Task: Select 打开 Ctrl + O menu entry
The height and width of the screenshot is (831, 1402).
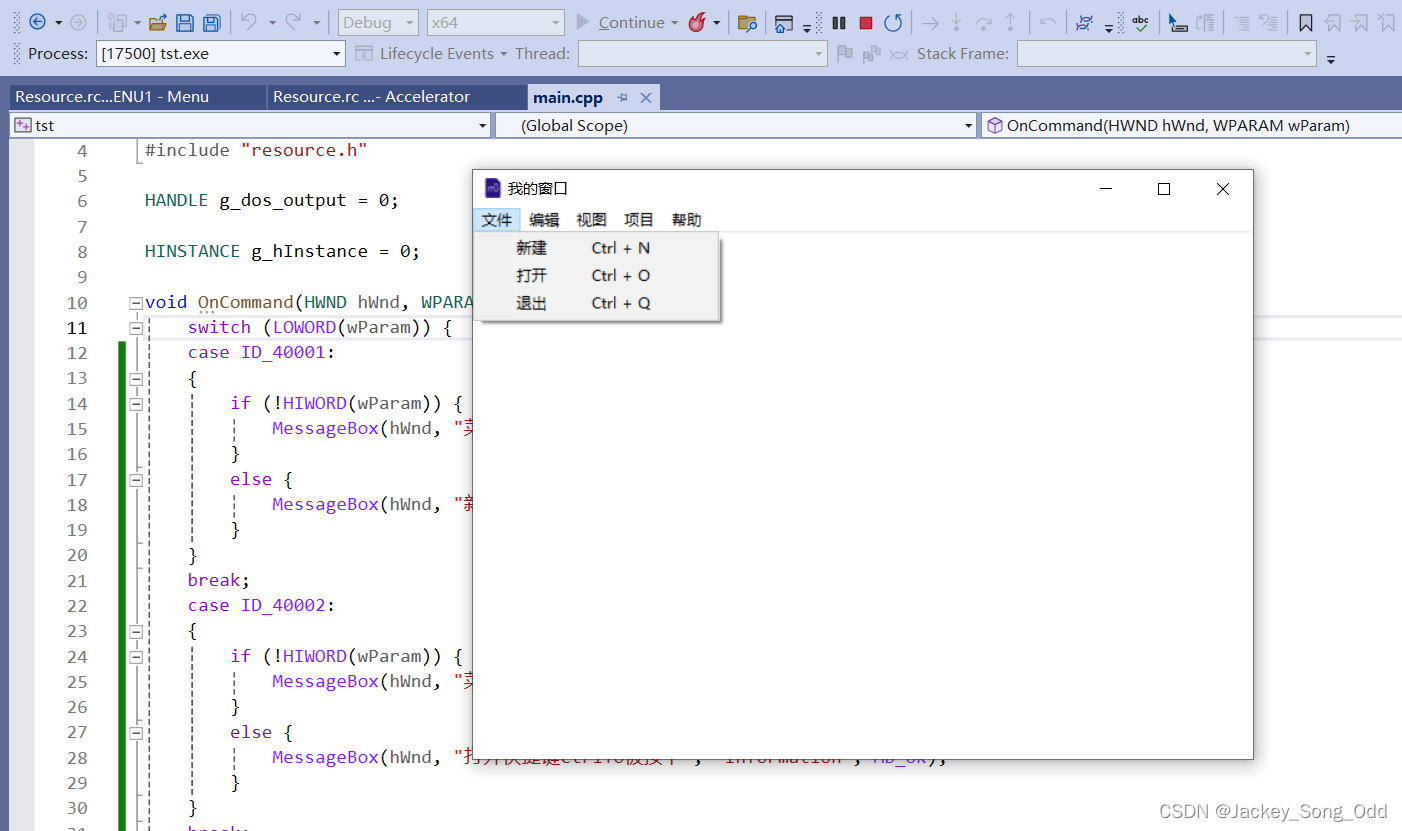Action: 596,275
